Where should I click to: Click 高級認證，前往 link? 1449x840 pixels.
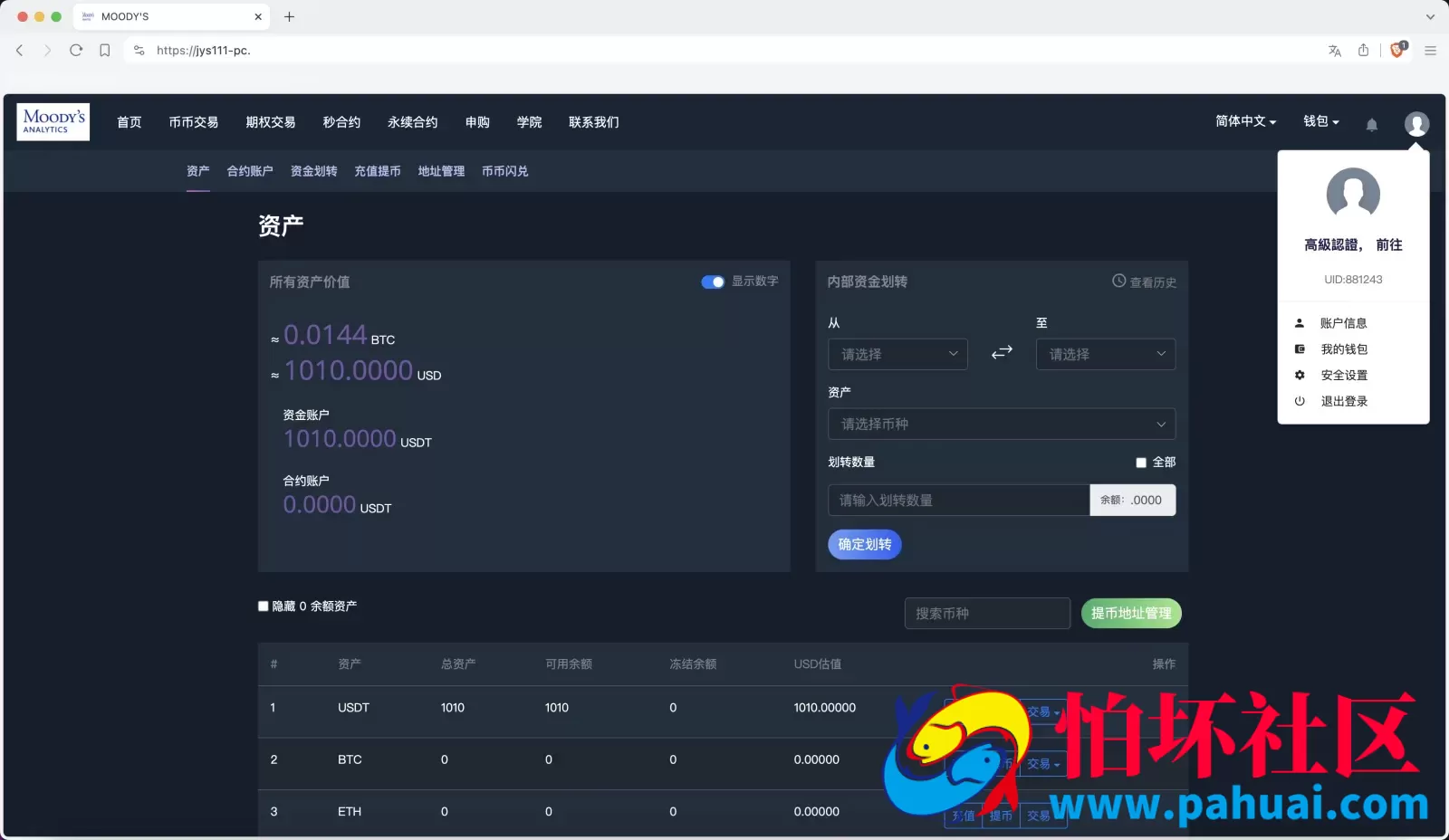click(x=1353, y=244)
